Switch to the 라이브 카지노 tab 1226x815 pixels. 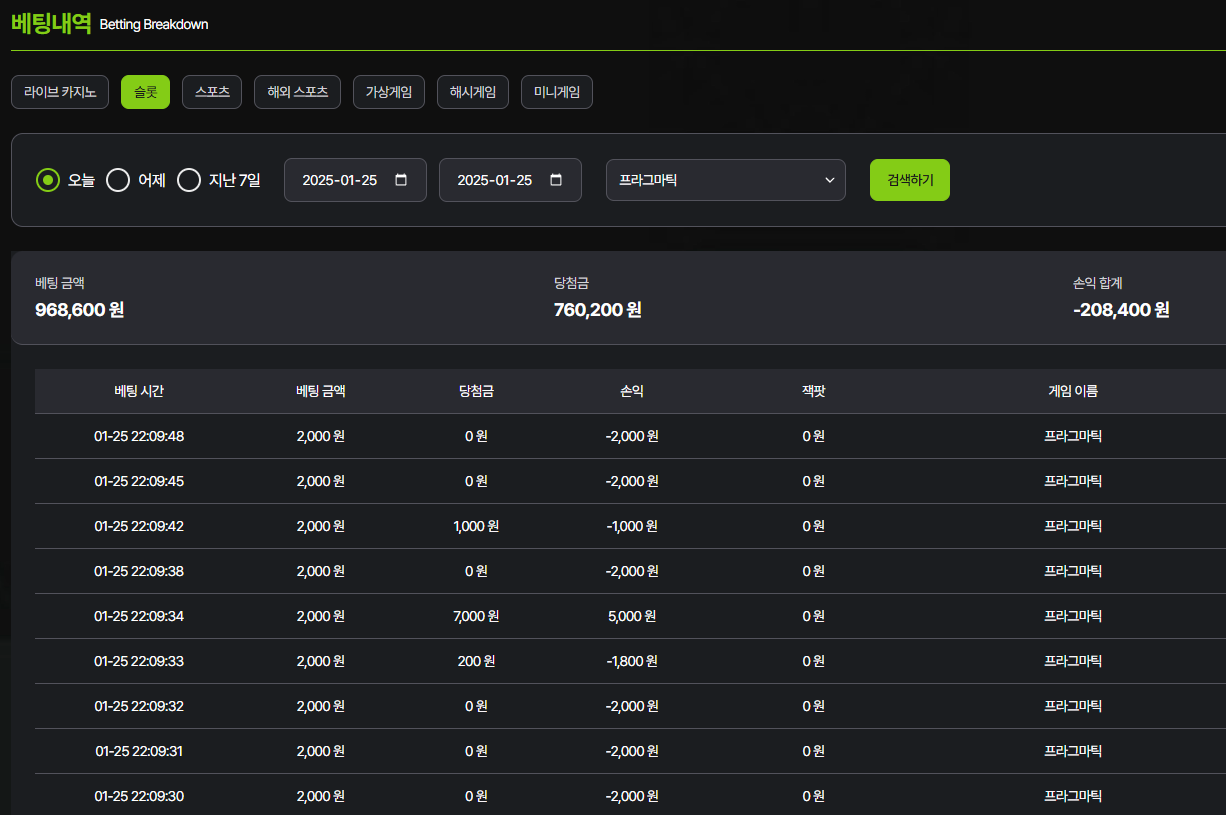60,92
